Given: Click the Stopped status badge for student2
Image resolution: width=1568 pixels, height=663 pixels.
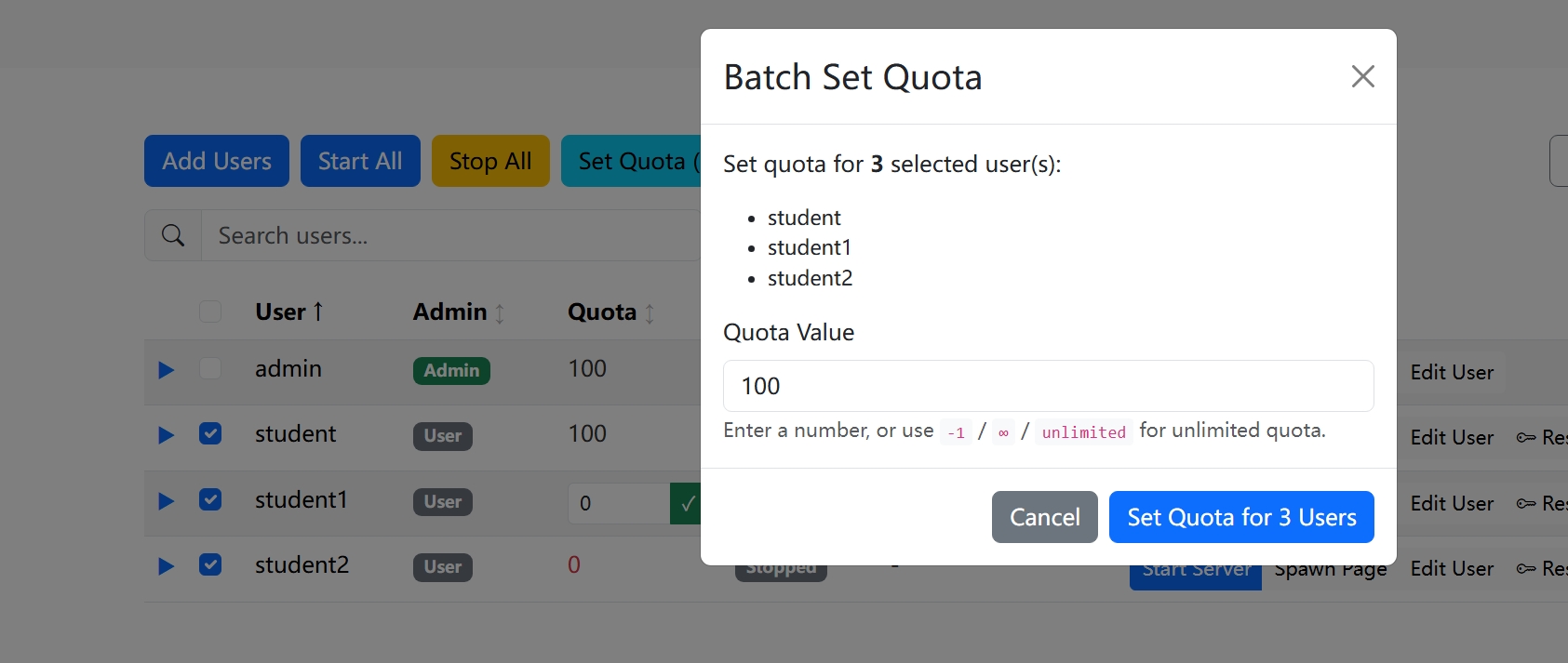Looking at the screenshot, I should click(x=781, y=572).
